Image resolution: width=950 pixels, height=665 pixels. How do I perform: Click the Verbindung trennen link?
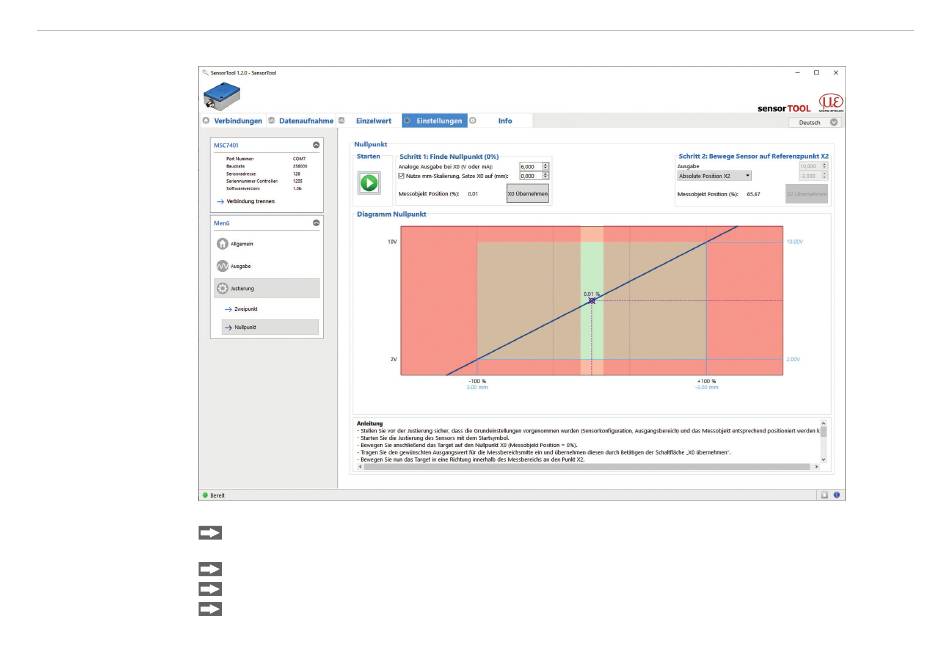point(250,201)
